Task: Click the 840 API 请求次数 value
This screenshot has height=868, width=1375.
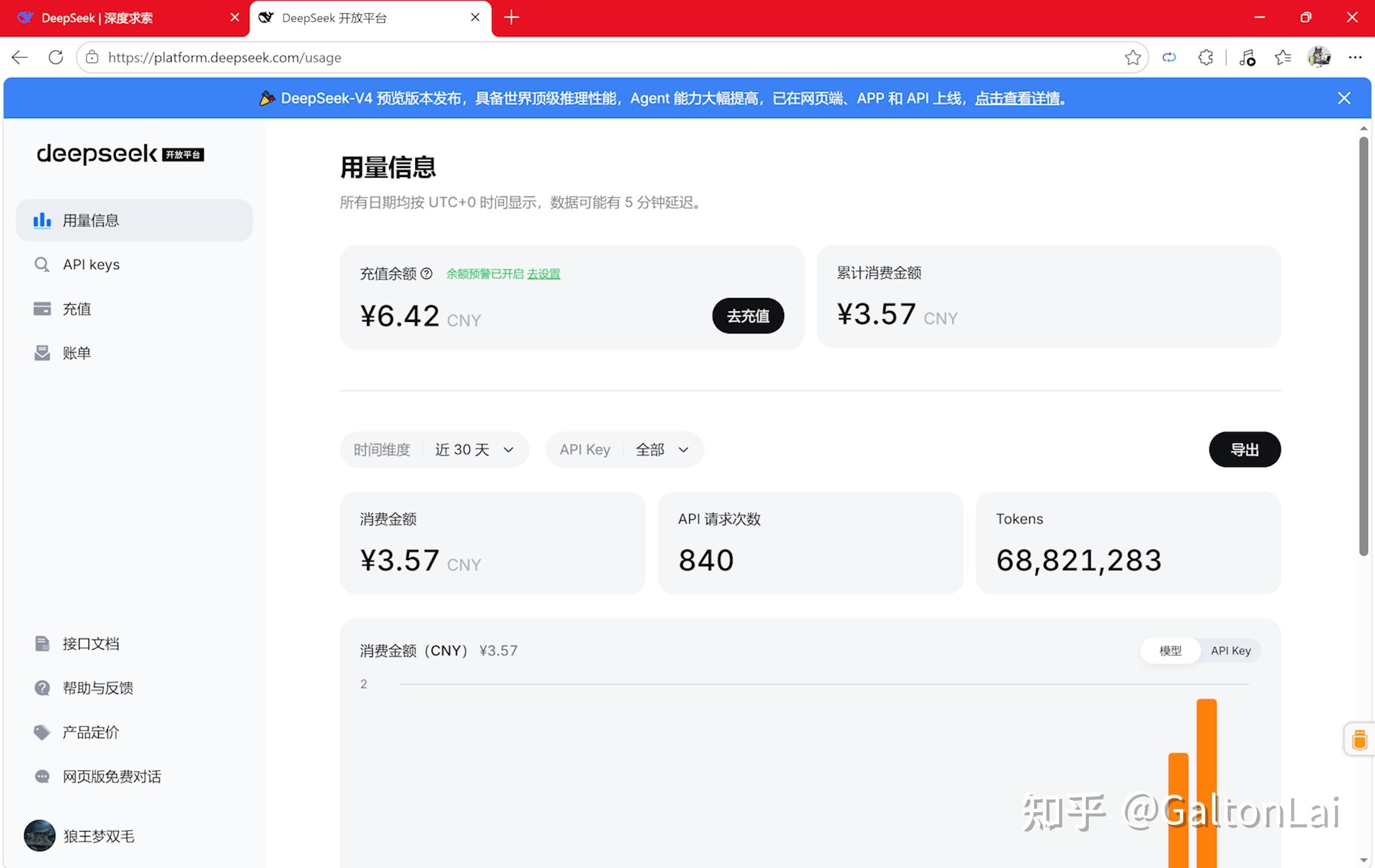Action: point(706,559)
